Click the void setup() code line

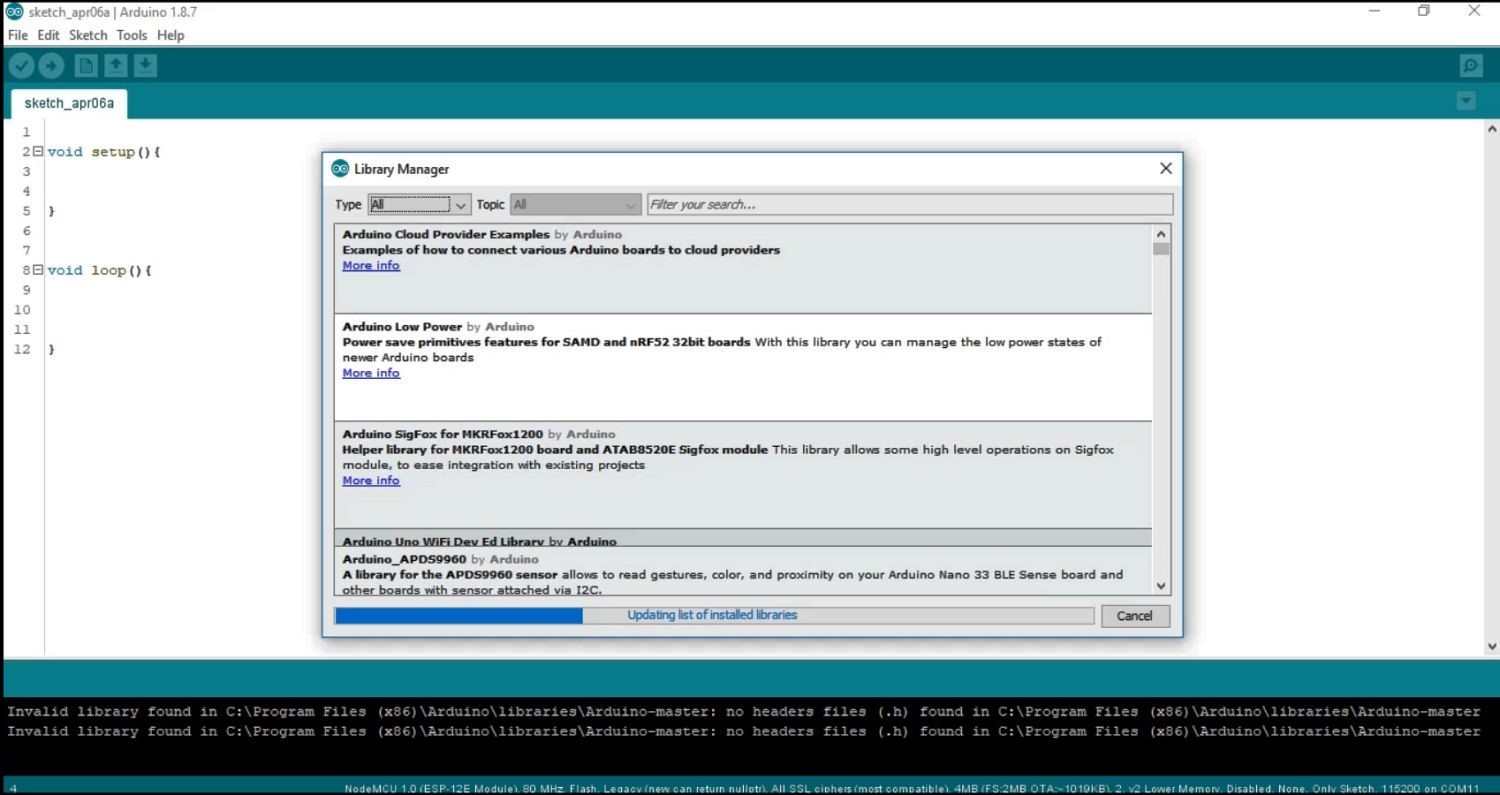click(x=104, y=152)
